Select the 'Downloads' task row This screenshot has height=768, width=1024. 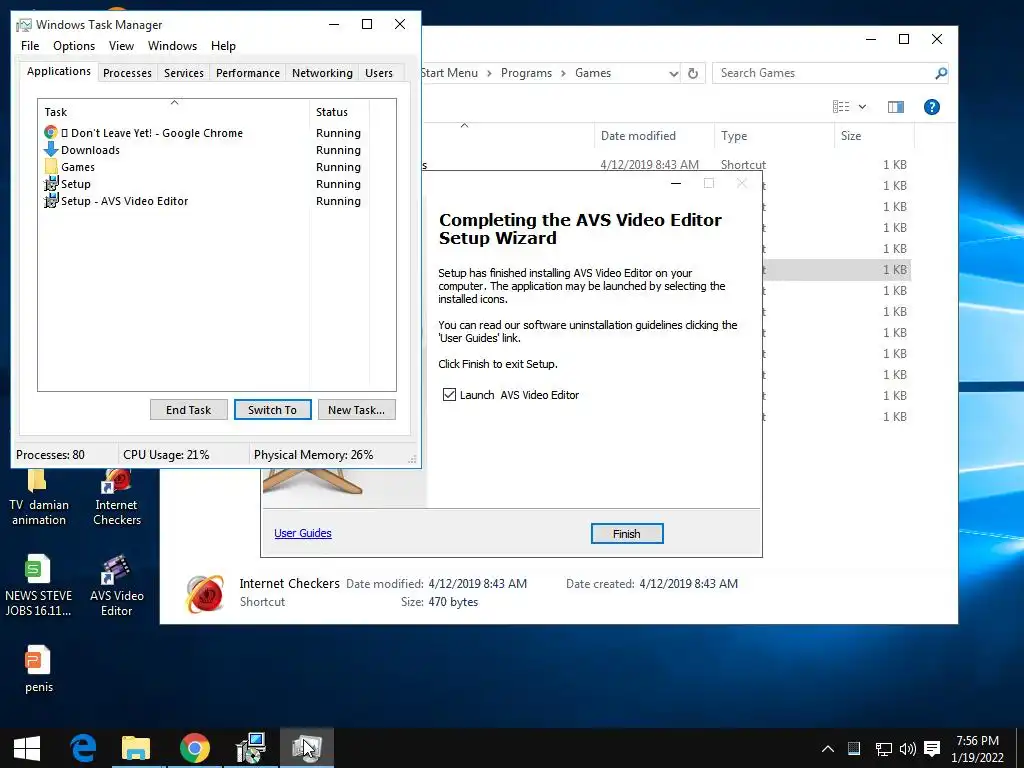(202, 150)
